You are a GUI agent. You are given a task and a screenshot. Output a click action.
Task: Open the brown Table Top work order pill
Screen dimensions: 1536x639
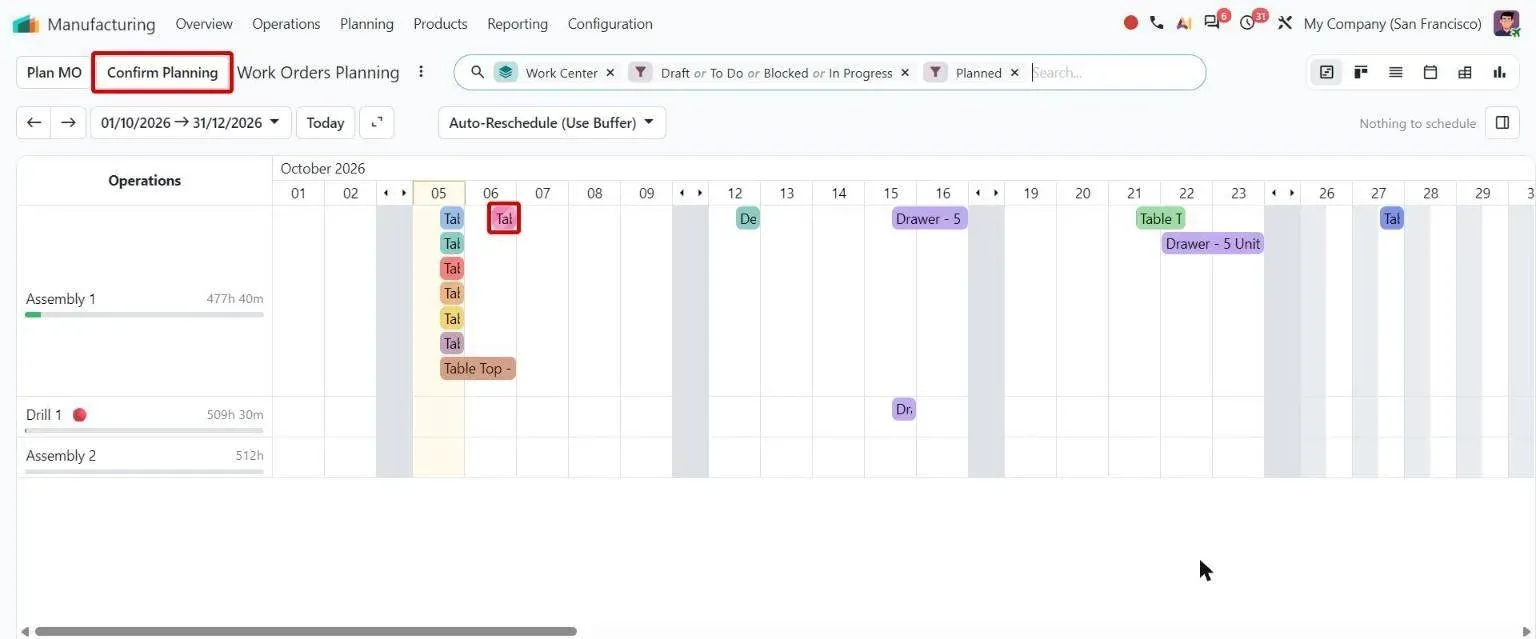click(x=478, y=368)
